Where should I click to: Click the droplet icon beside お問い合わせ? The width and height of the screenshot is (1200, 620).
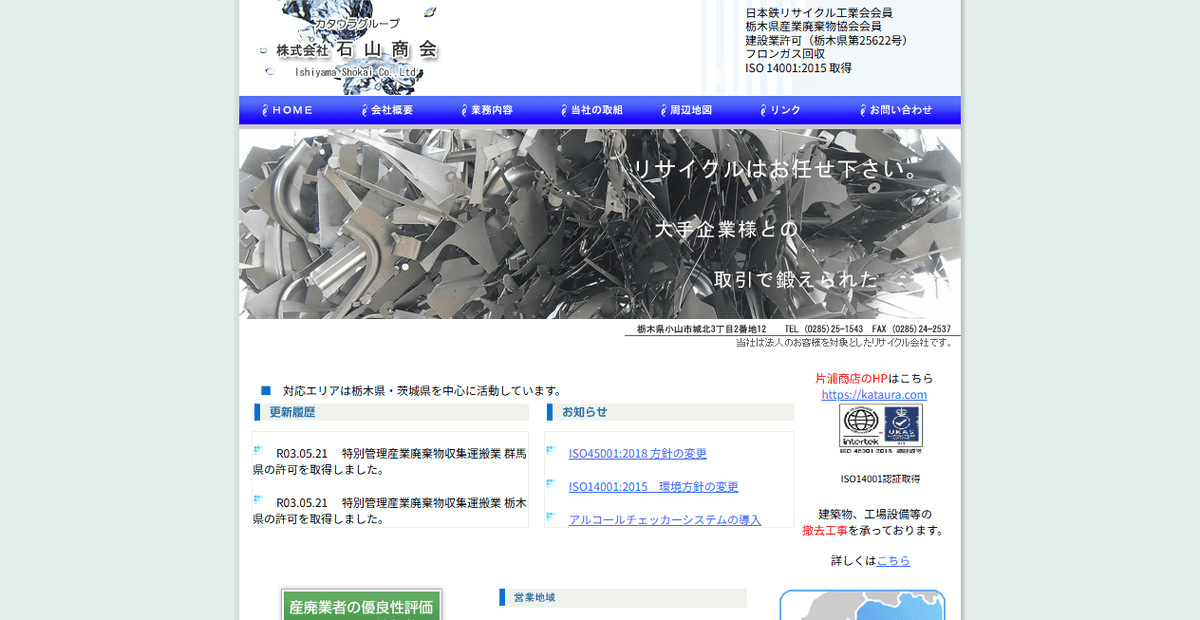861,110
